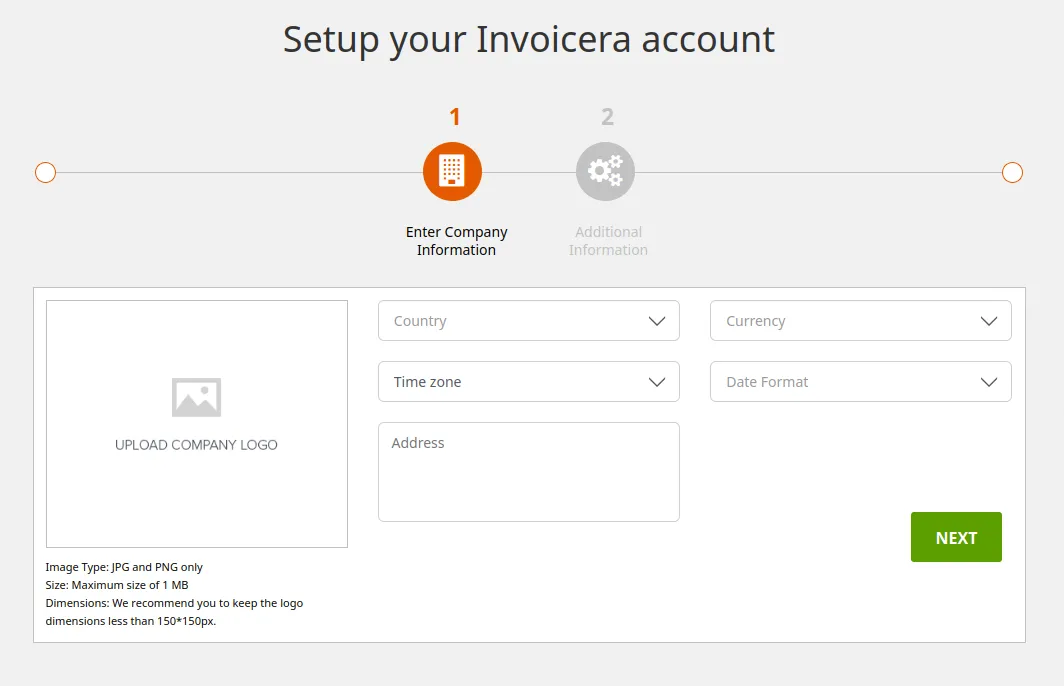This screenshot has height=686, width=1064.
Task: Open the Time zone dropdown
Action: [529, 382]
